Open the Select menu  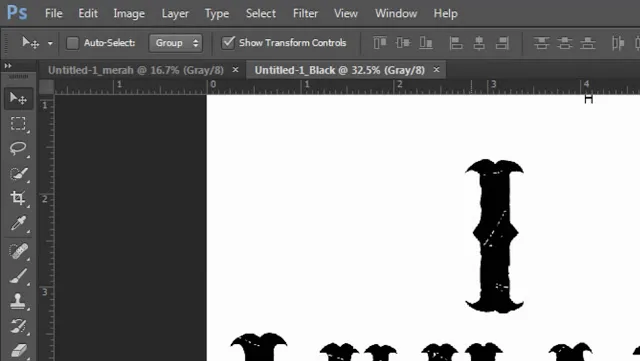pos(261,13)
